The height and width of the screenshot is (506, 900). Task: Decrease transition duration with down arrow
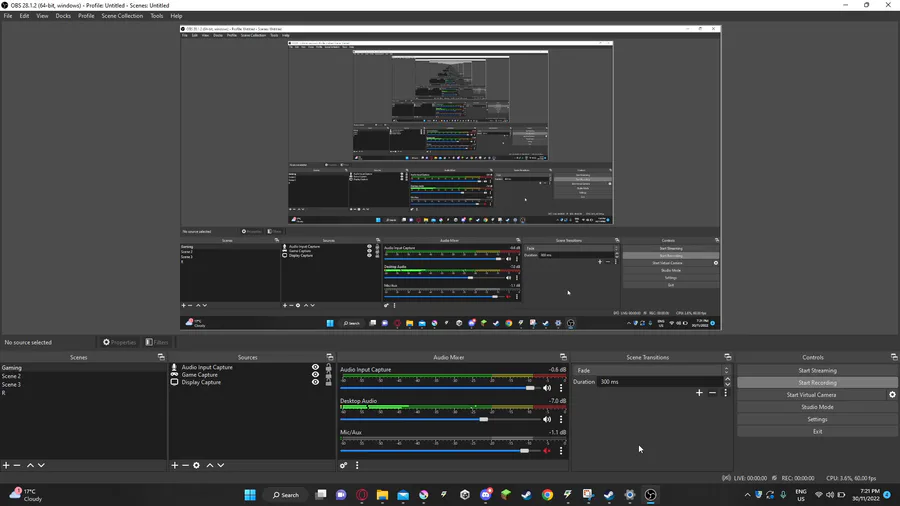pos(727,384)
